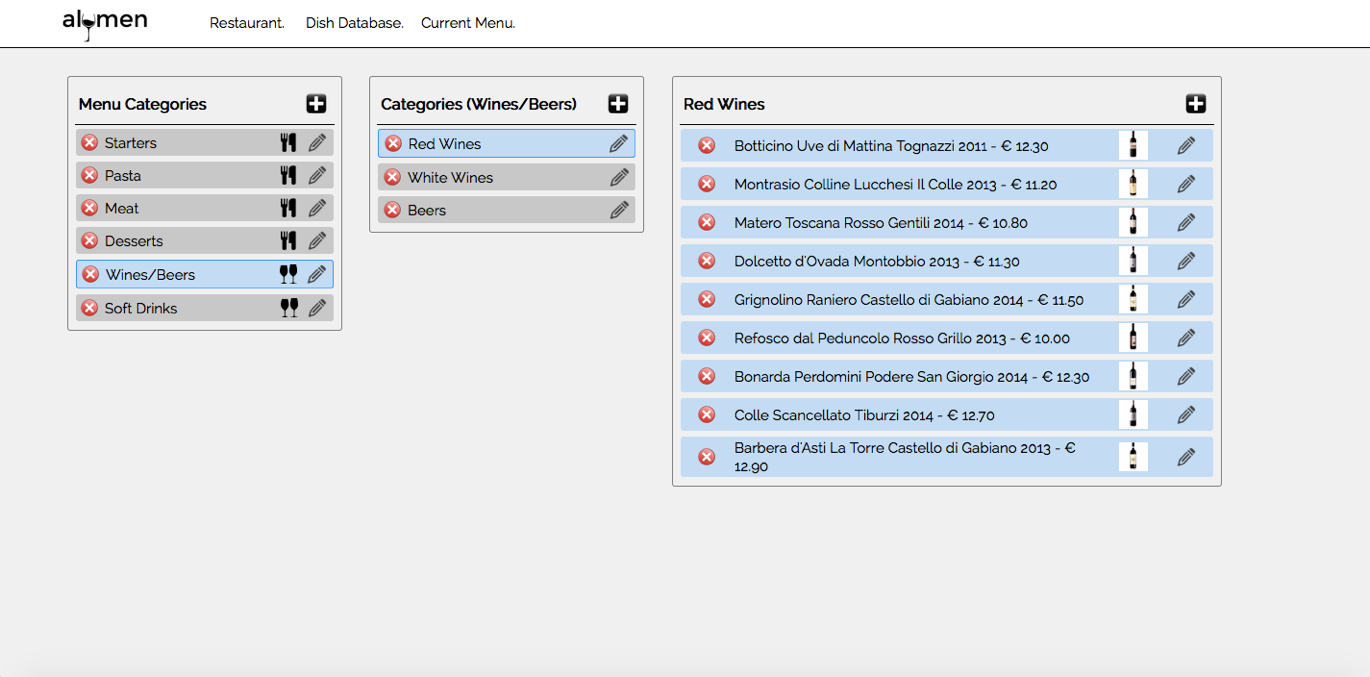This screenshot has height=677, width=1370.
Task: Edit Barbera d'Asti La Torre wine
Action: (1186, 457)
